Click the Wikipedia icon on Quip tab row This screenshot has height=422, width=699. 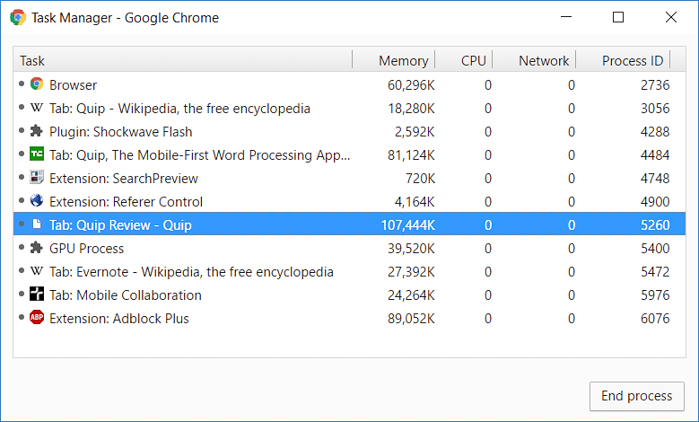pos(37,108)
